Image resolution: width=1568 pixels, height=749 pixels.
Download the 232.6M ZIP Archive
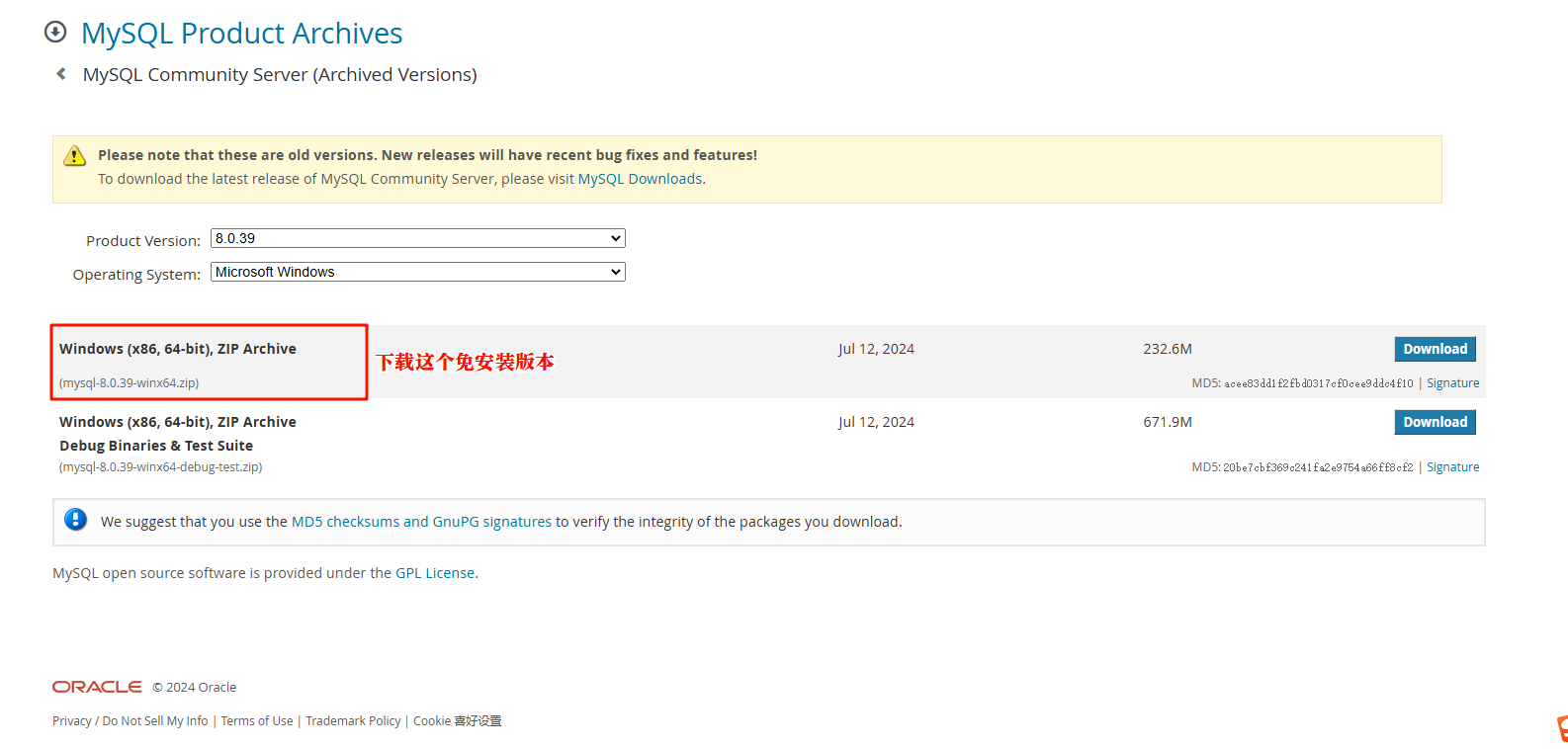click(1435, 349)
